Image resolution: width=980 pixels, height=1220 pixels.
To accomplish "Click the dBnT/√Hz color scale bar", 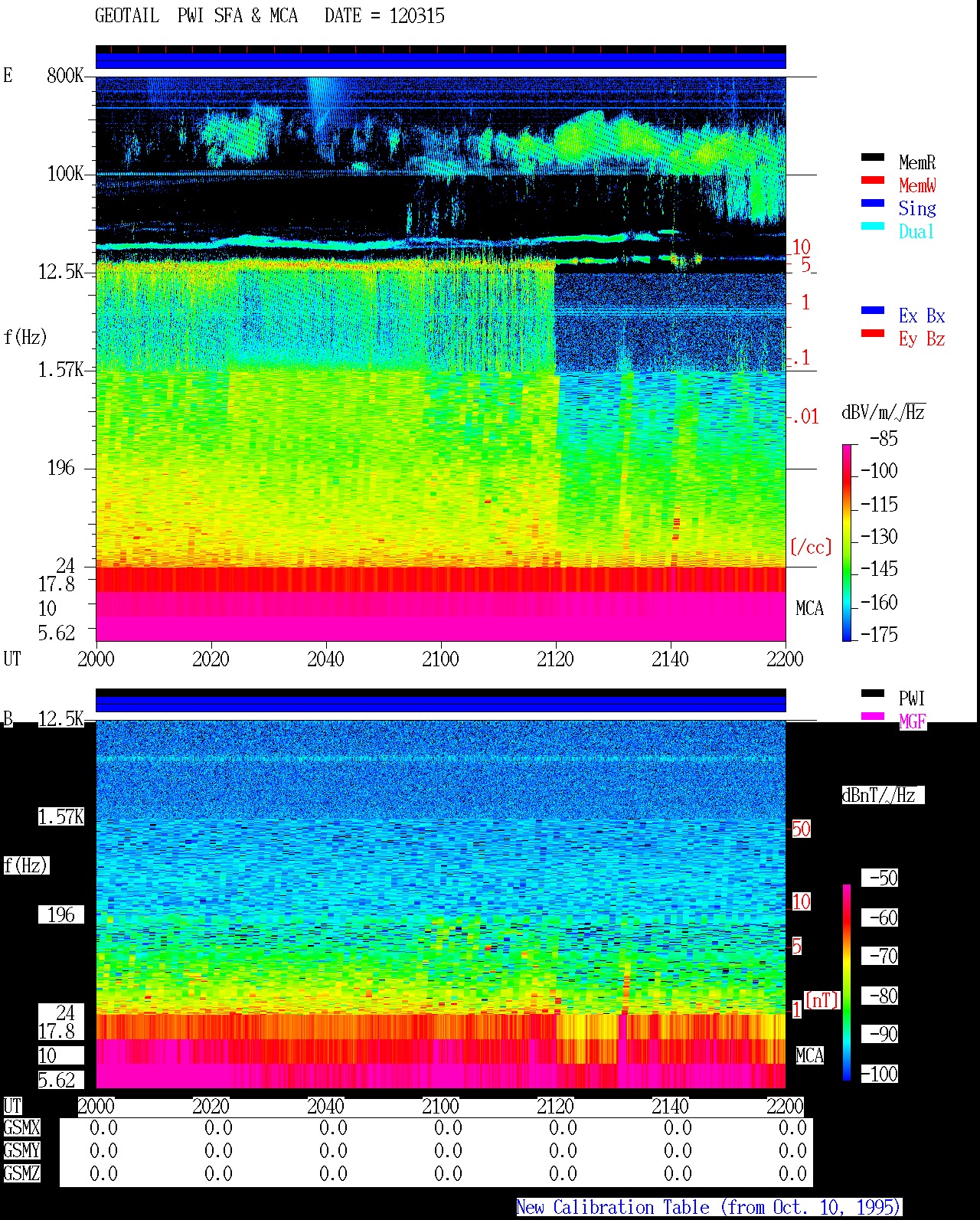I will [x=847, y=983].
